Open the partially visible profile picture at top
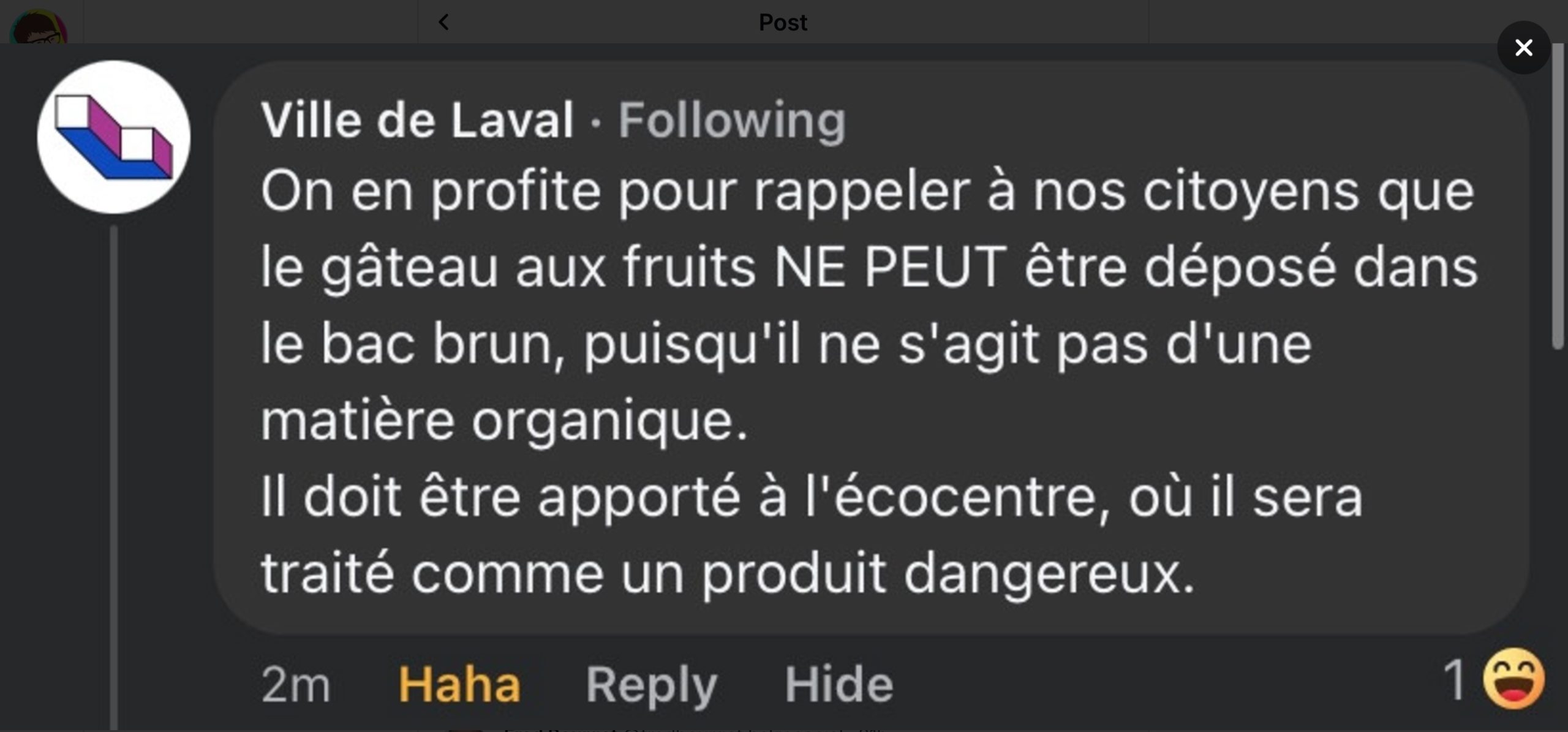Image resolution: width=1568 pixels, height=732 pixels. point(38,26)
